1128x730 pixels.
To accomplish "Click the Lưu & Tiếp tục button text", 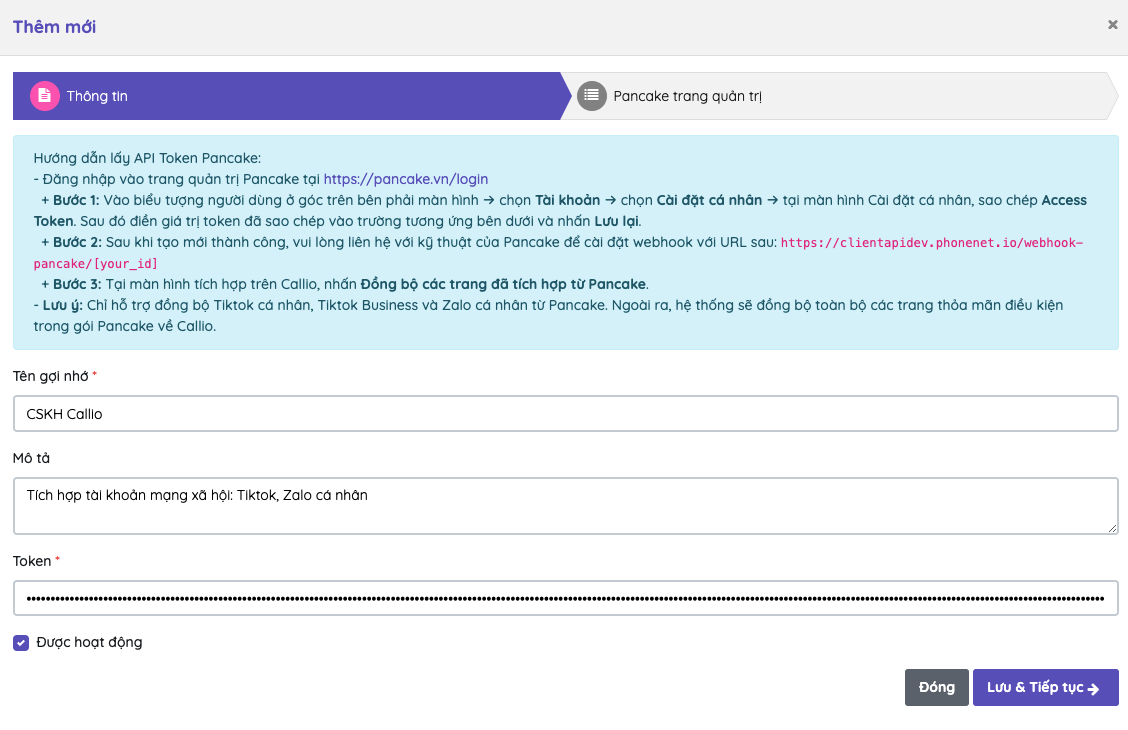I will coord(1034,688).
